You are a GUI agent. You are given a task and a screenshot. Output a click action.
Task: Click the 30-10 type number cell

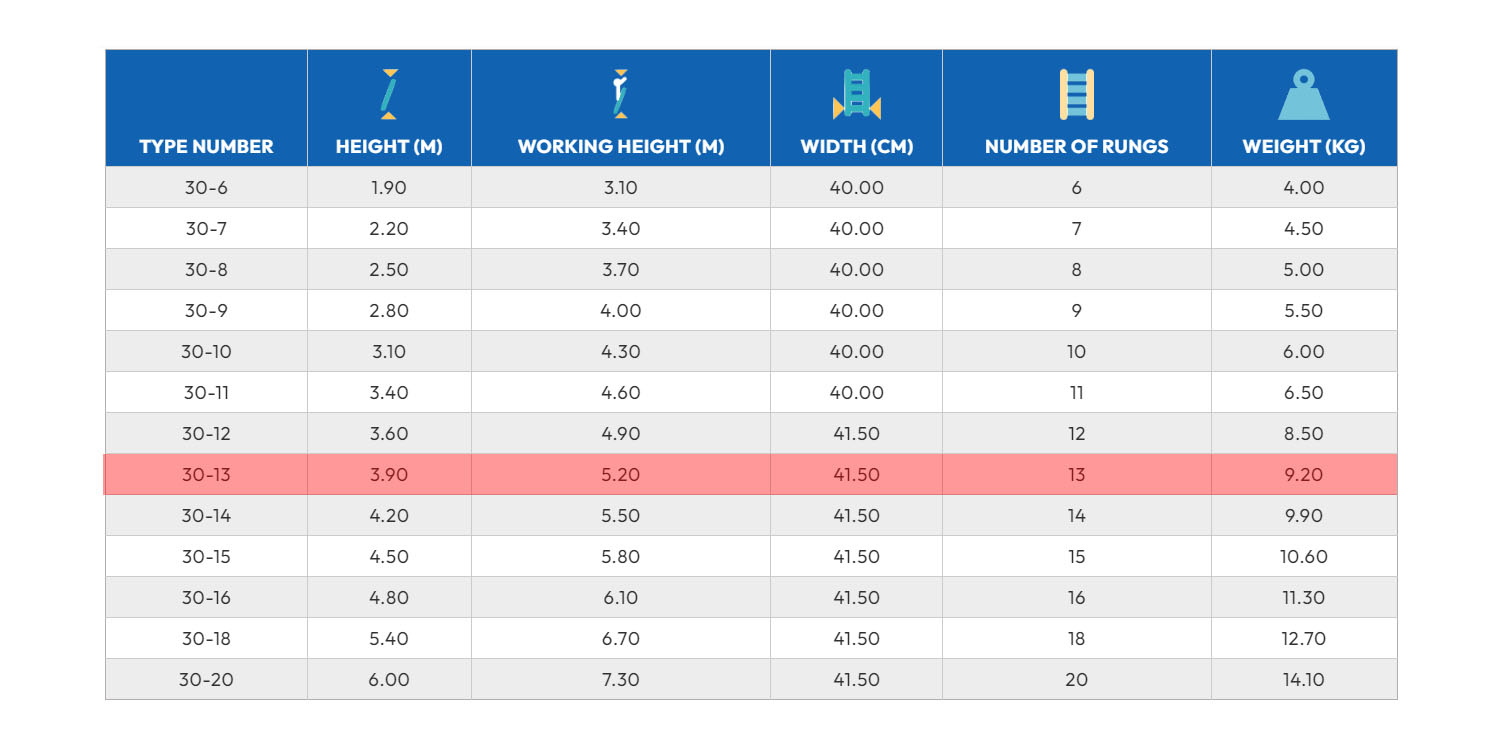(206, 352)
